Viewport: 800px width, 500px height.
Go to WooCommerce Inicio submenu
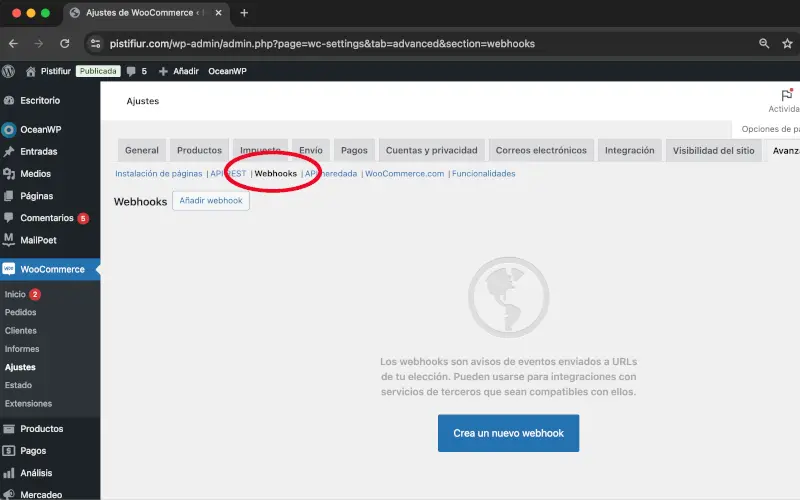[15, 294]
